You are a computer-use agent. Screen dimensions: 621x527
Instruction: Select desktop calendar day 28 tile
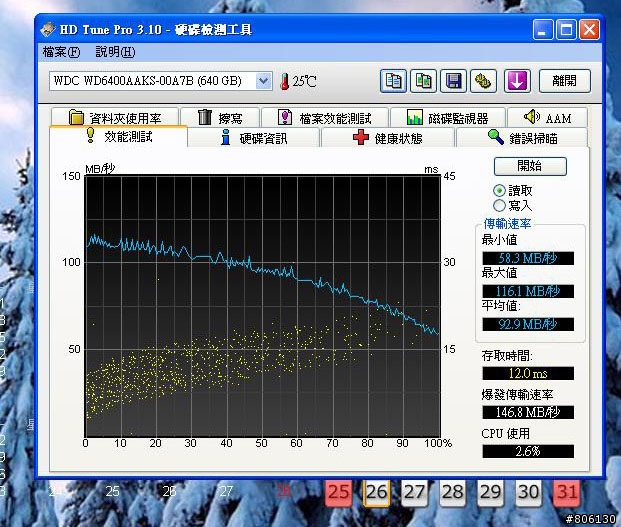(x=453, y=492)
